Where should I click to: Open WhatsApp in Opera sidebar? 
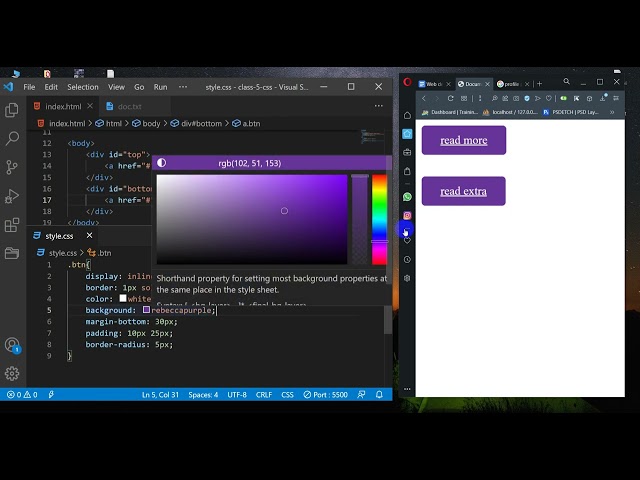tap(407, 197)
